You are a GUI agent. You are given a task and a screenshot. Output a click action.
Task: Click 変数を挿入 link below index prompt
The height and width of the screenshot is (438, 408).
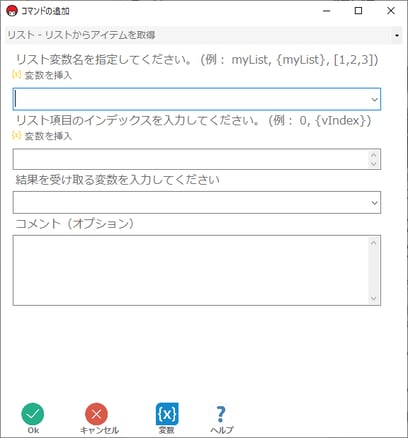[48, 136]
